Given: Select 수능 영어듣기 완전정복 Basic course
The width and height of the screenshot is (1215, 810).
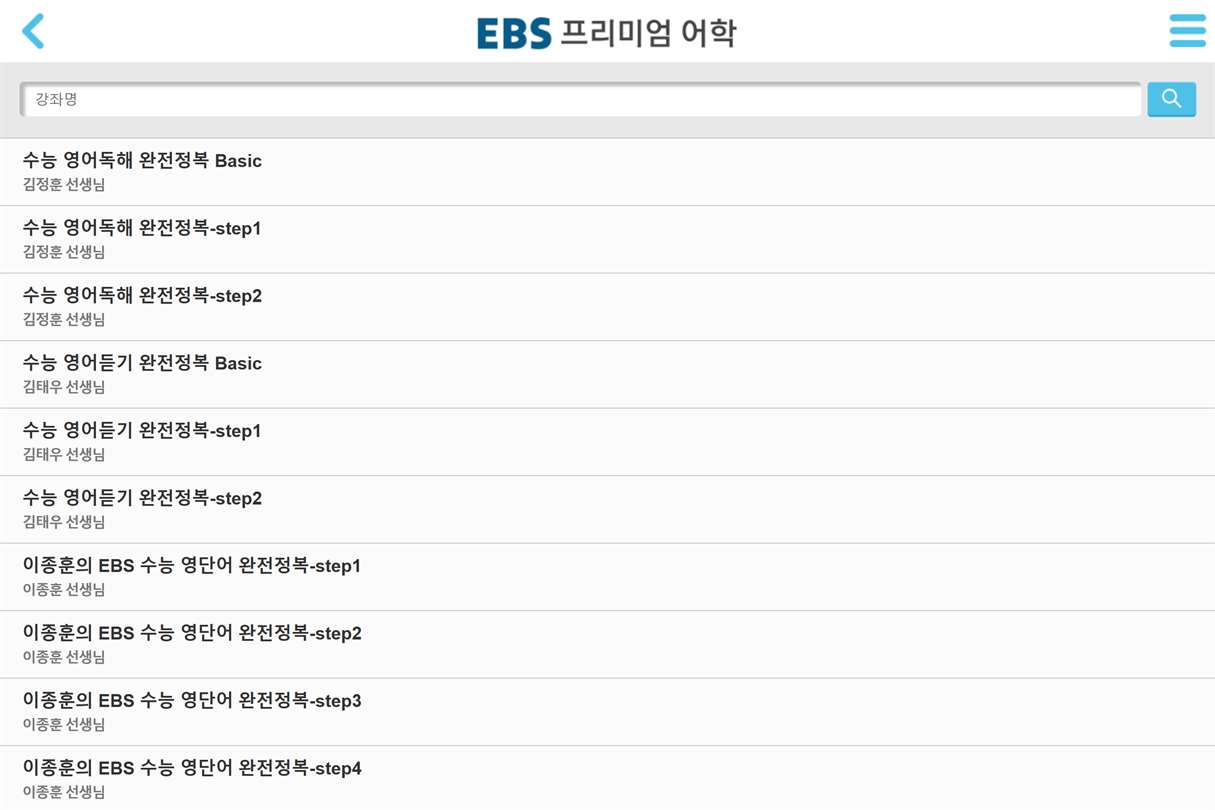Looking at the screenshot, I should pyautogui.click(x=607, y=375).
